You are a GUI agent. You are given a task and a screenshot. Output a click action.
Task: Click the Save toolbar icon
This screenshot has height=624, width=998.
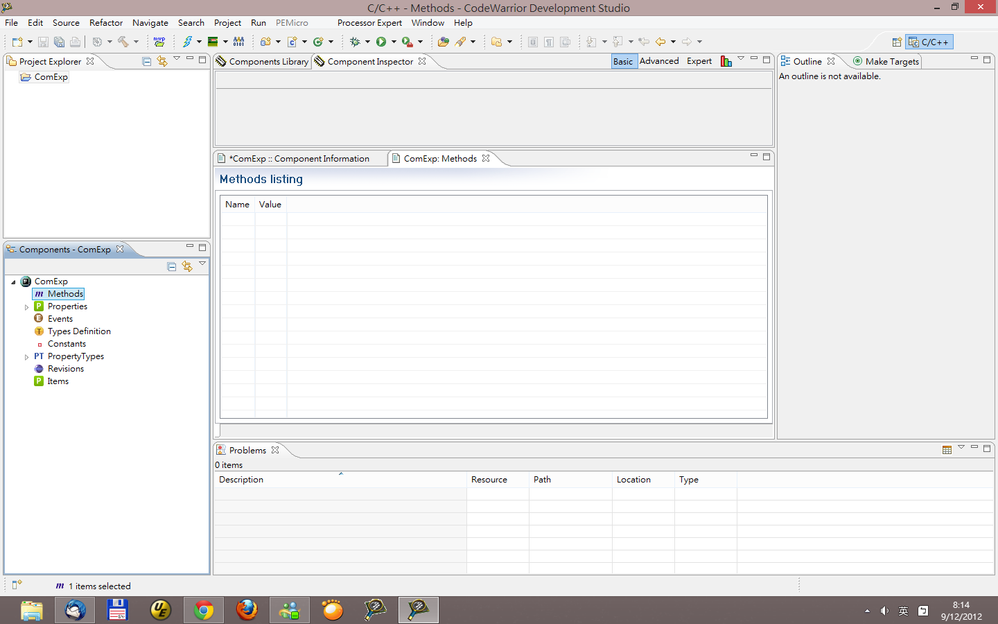click(x=43, y=42)
